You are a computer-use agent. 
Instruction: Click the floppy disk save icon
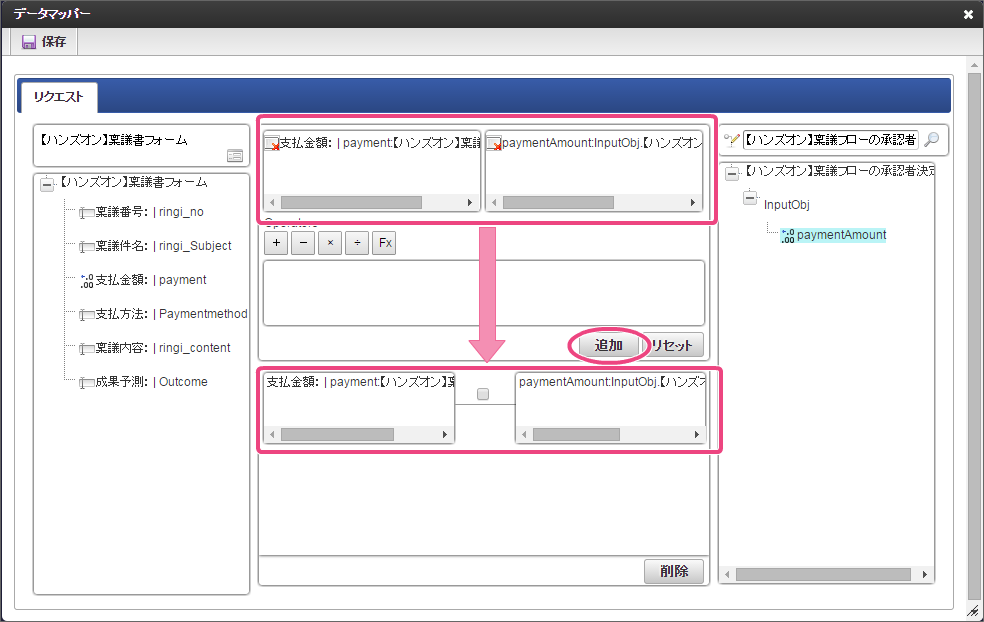pyautogui.click(x=29, y=42)
